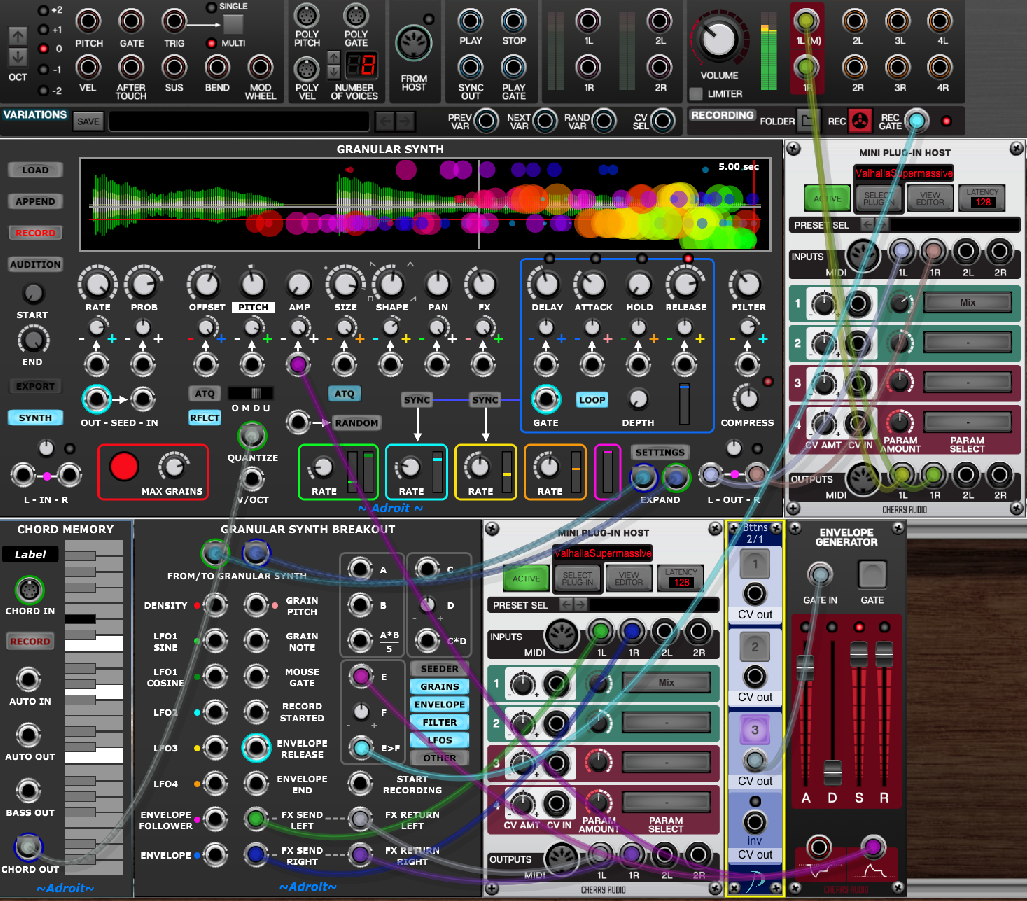Select the FILTER breakout tab
The width and height of the screenshot is (1027, 901).
point(439,722)
